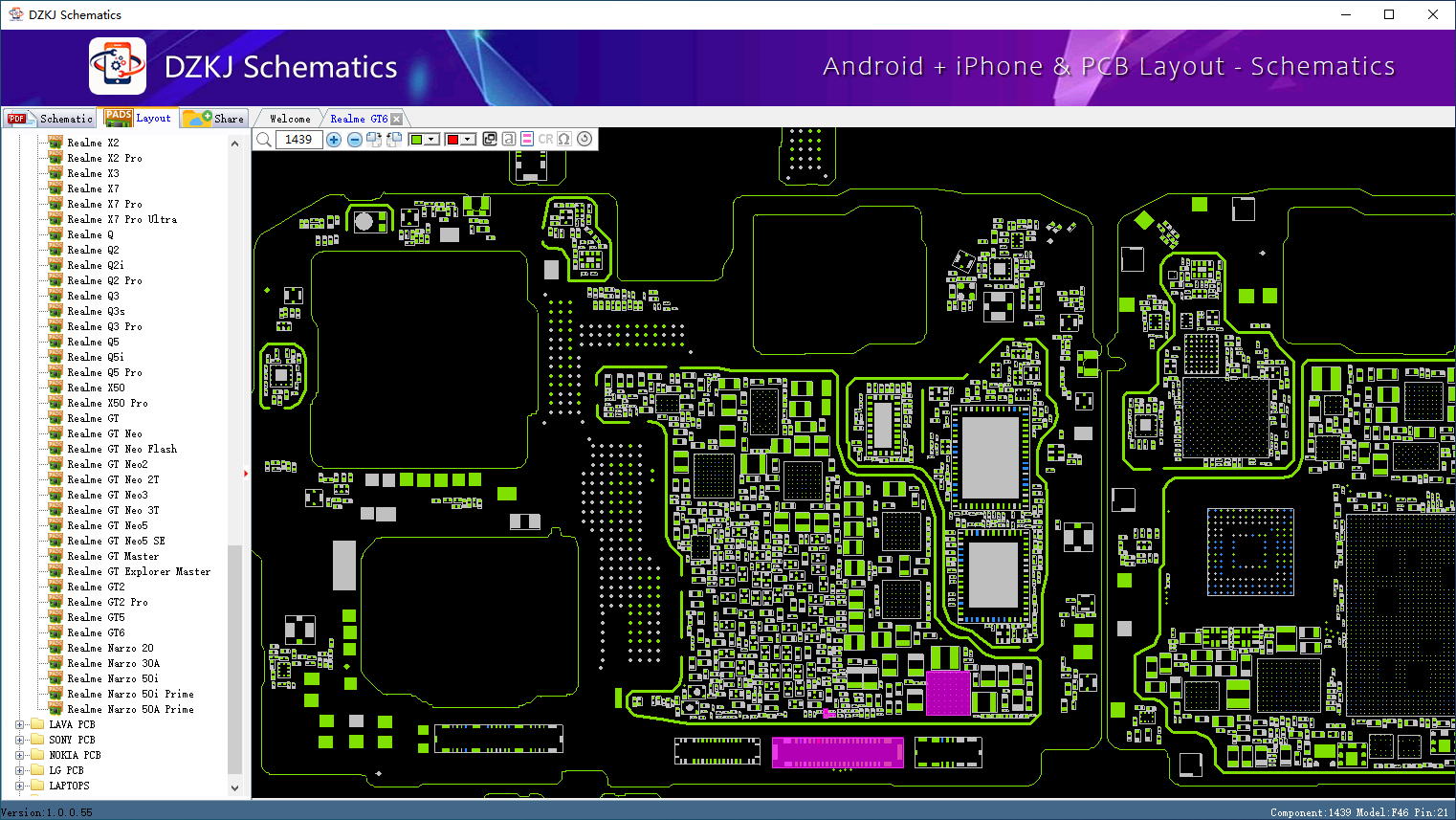Click the magenta square chip on the board

948,693
